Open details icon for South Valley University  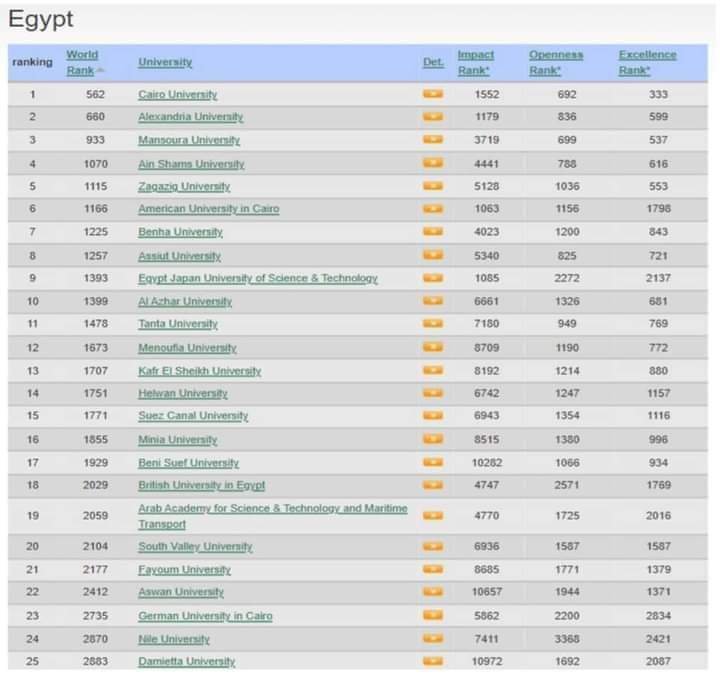pos(433,546)
